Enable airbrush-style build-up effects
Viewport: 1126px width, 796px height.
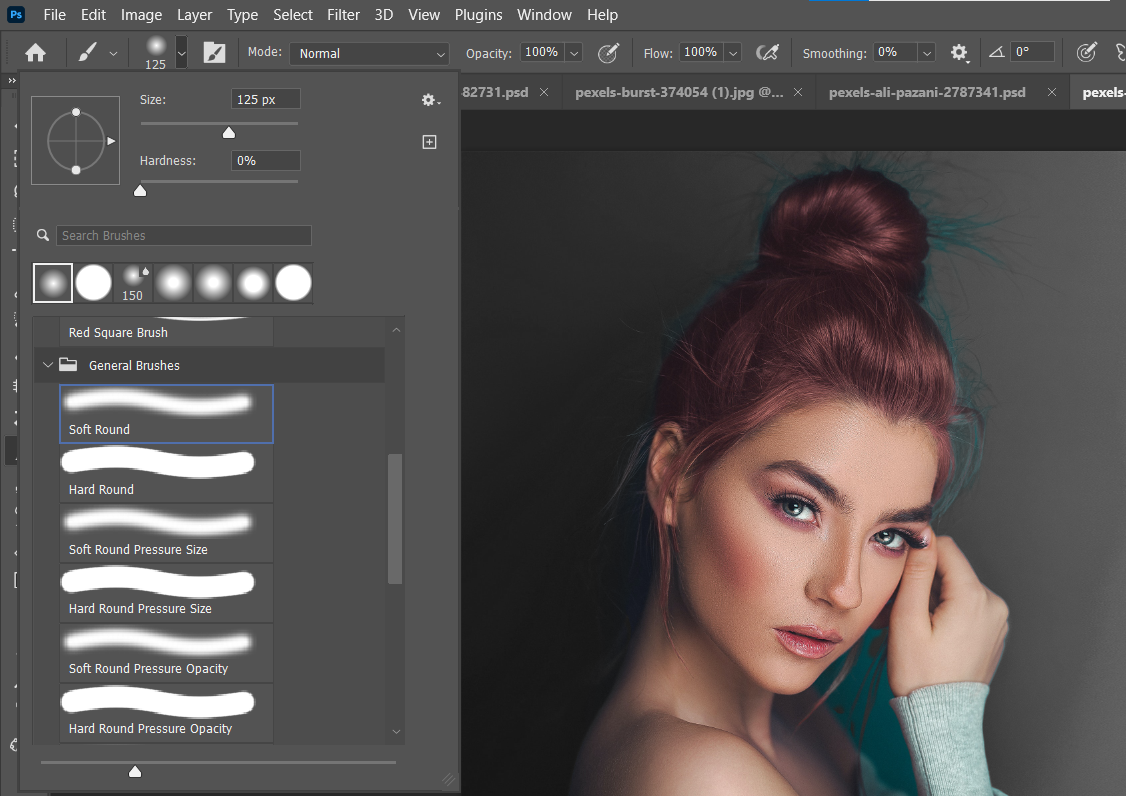(x=767, y=53)
